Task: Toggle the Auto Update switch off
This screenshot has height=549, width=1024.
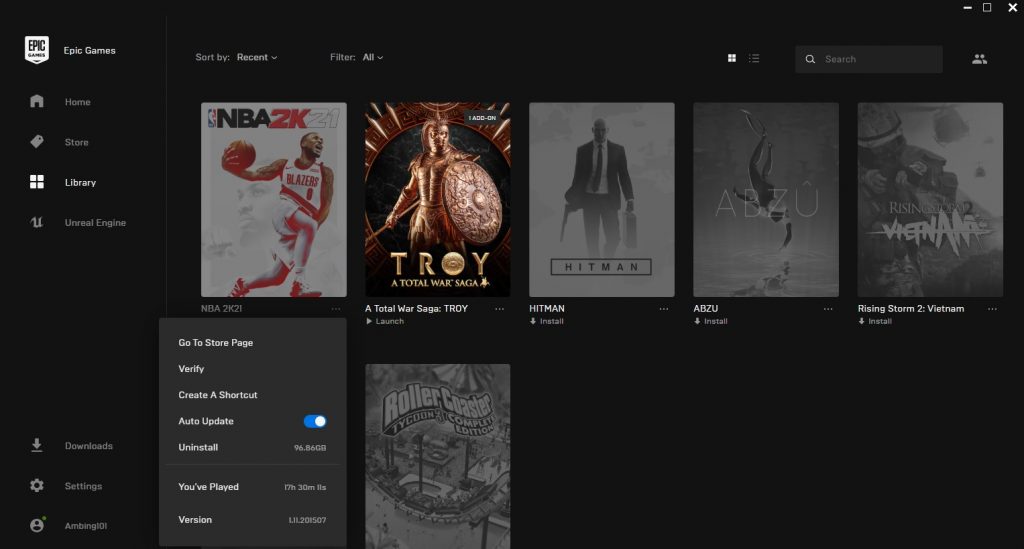Action: (315, 421)
